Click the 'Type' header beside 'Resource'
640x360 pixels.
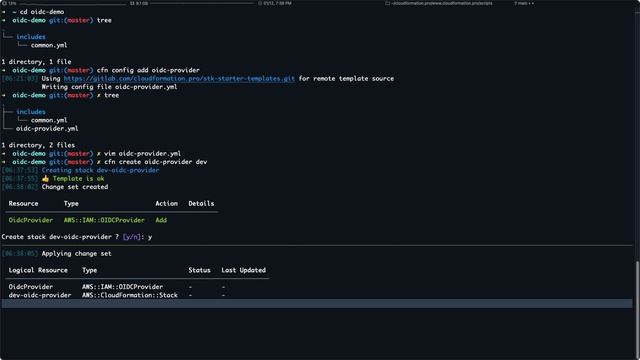pyautogui.click(x=71, y=203)
